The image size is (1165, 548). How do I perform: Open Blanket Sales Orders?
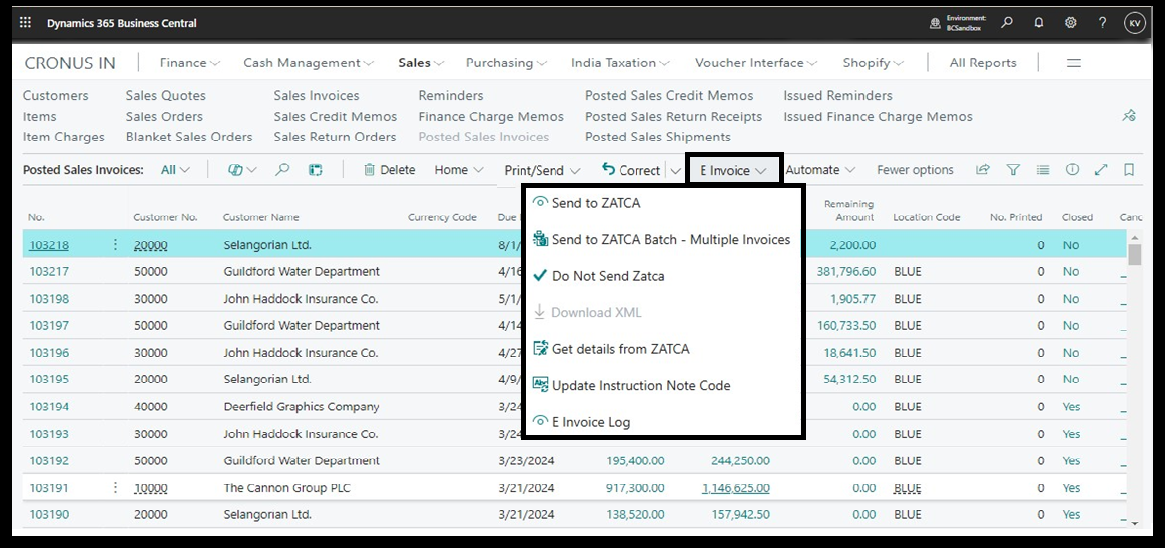[x=189, y=137]
